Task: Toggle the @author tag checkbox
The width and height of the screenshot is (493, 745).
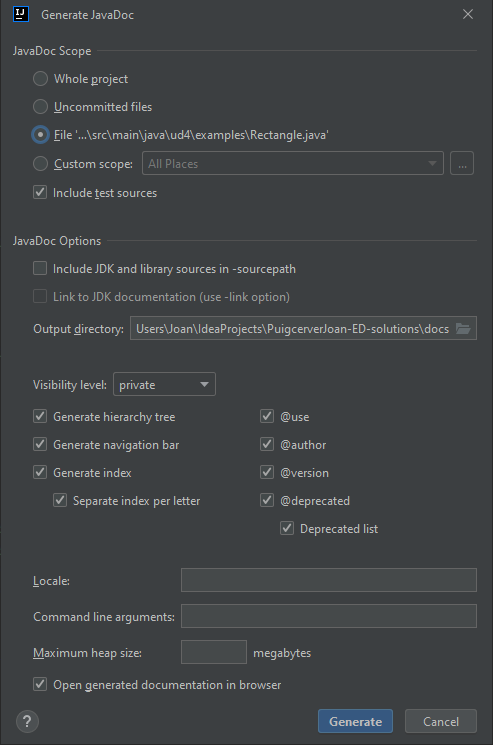Action: click(267, 445)
